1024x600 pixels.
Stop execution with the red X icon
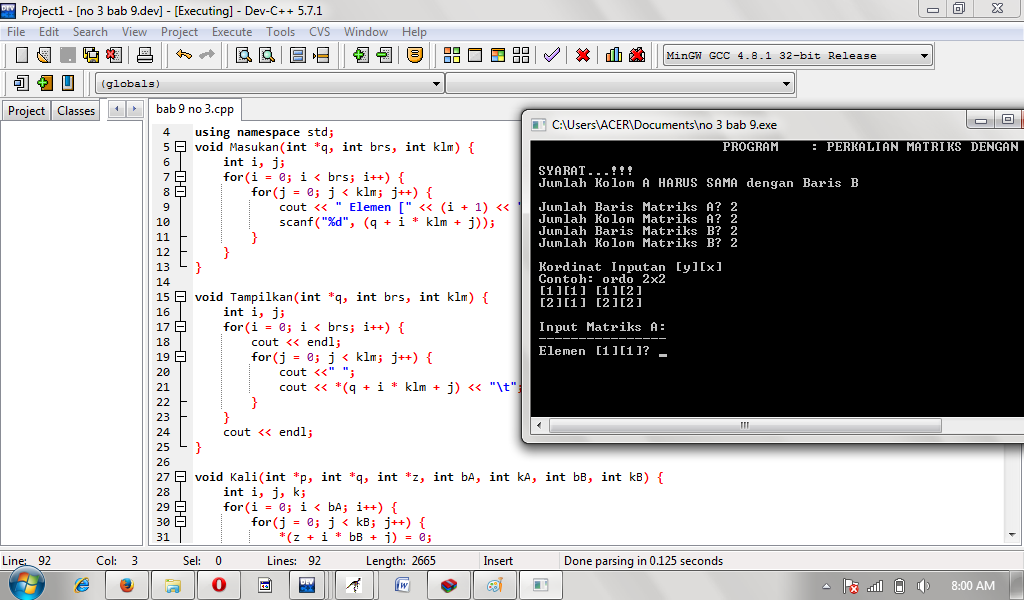[583, 55]
